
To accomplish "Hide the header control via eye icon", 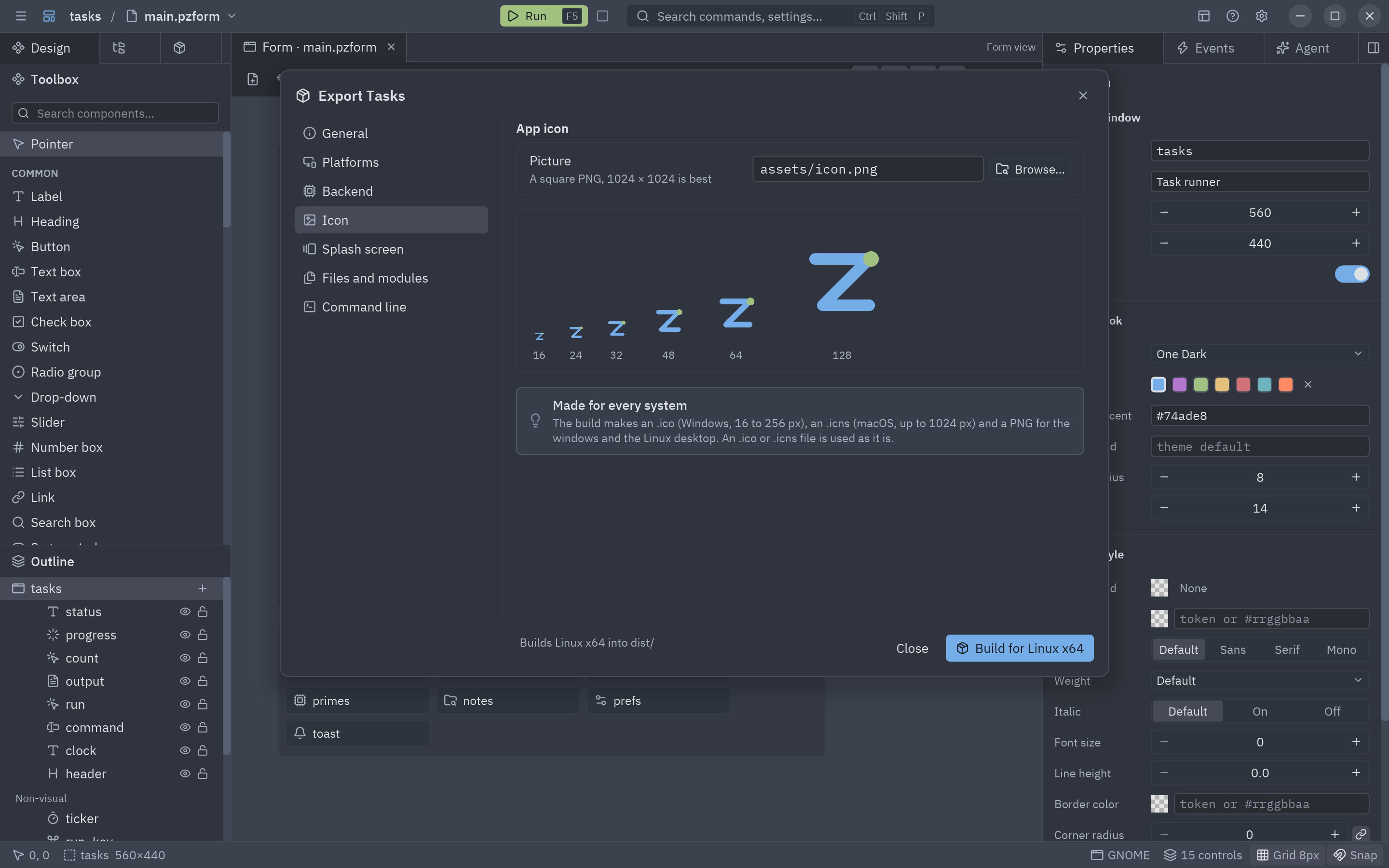I will (x=185, y=773).
